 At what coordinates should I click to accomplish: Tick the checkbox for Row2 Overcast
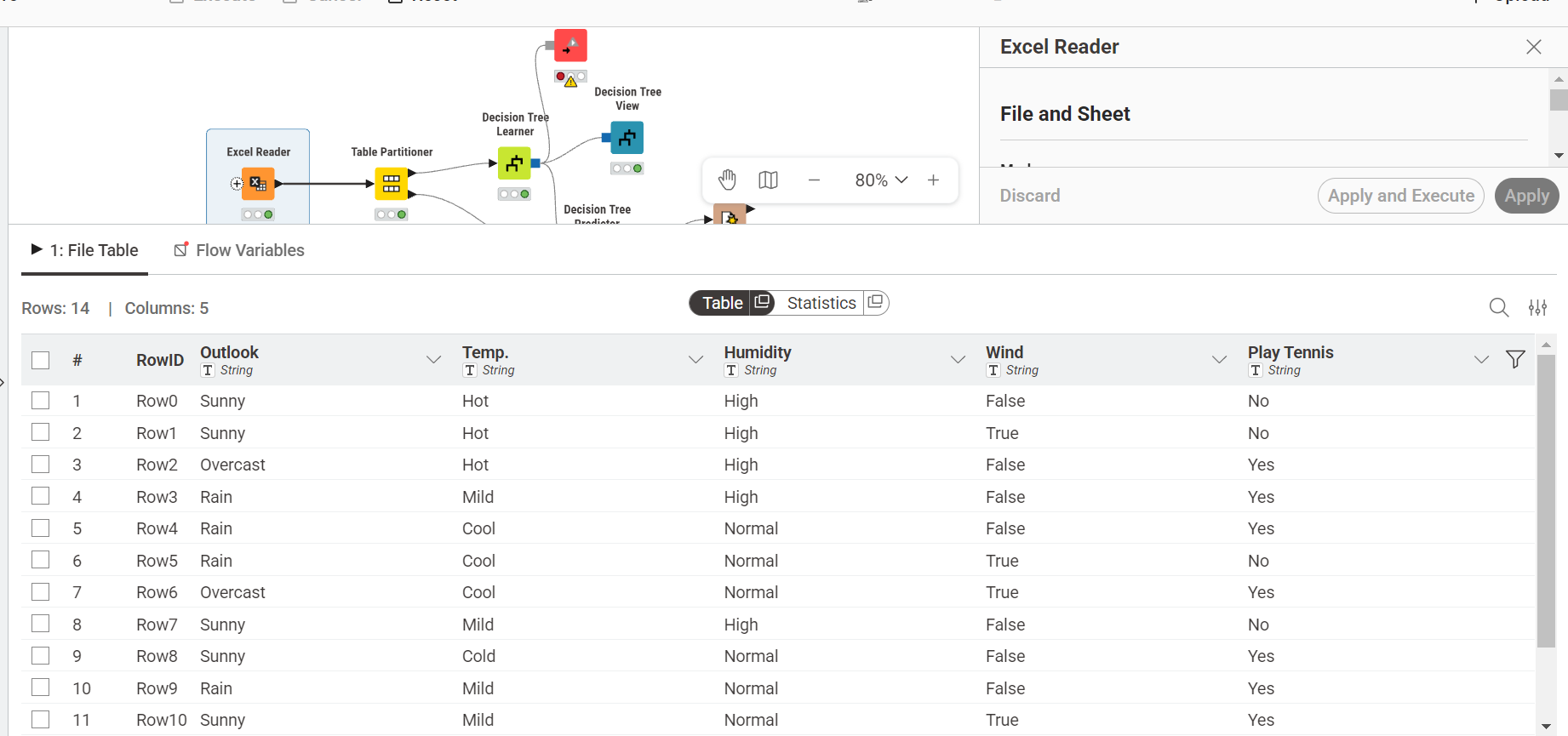(41, 465)
